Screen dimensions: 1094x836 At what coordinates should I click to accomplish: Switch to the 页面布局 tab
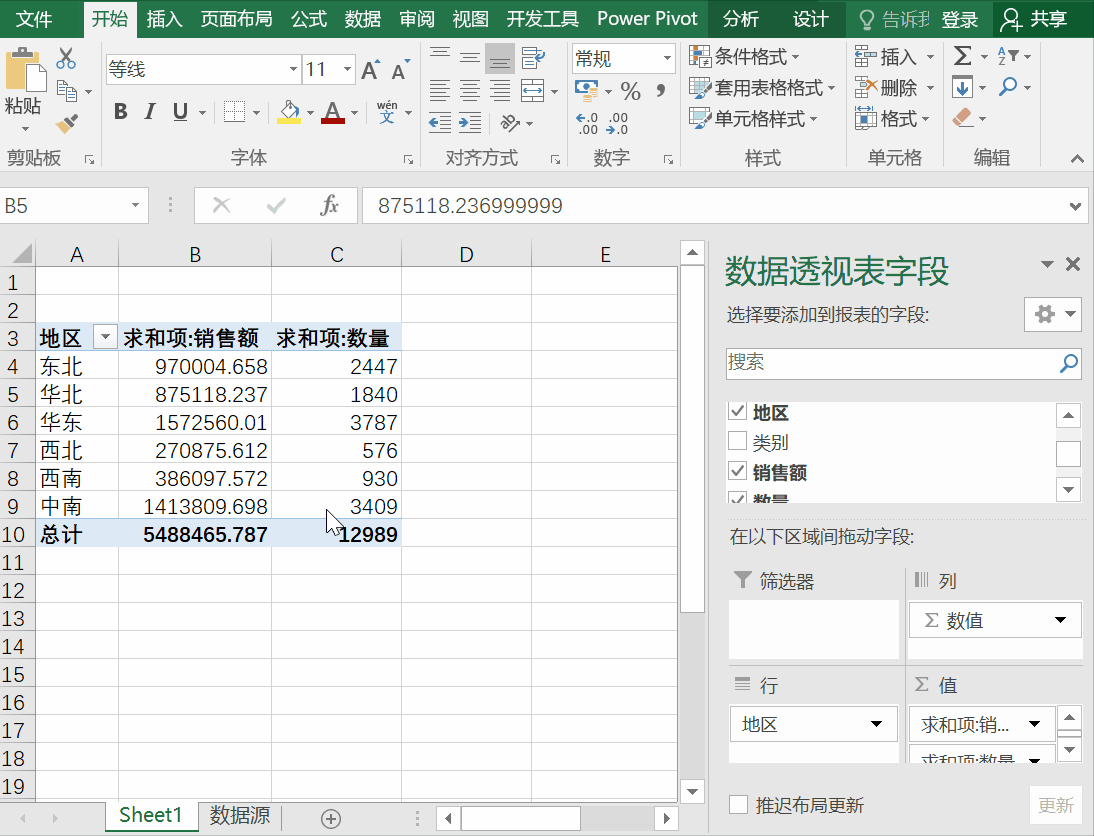click(237, 19)
